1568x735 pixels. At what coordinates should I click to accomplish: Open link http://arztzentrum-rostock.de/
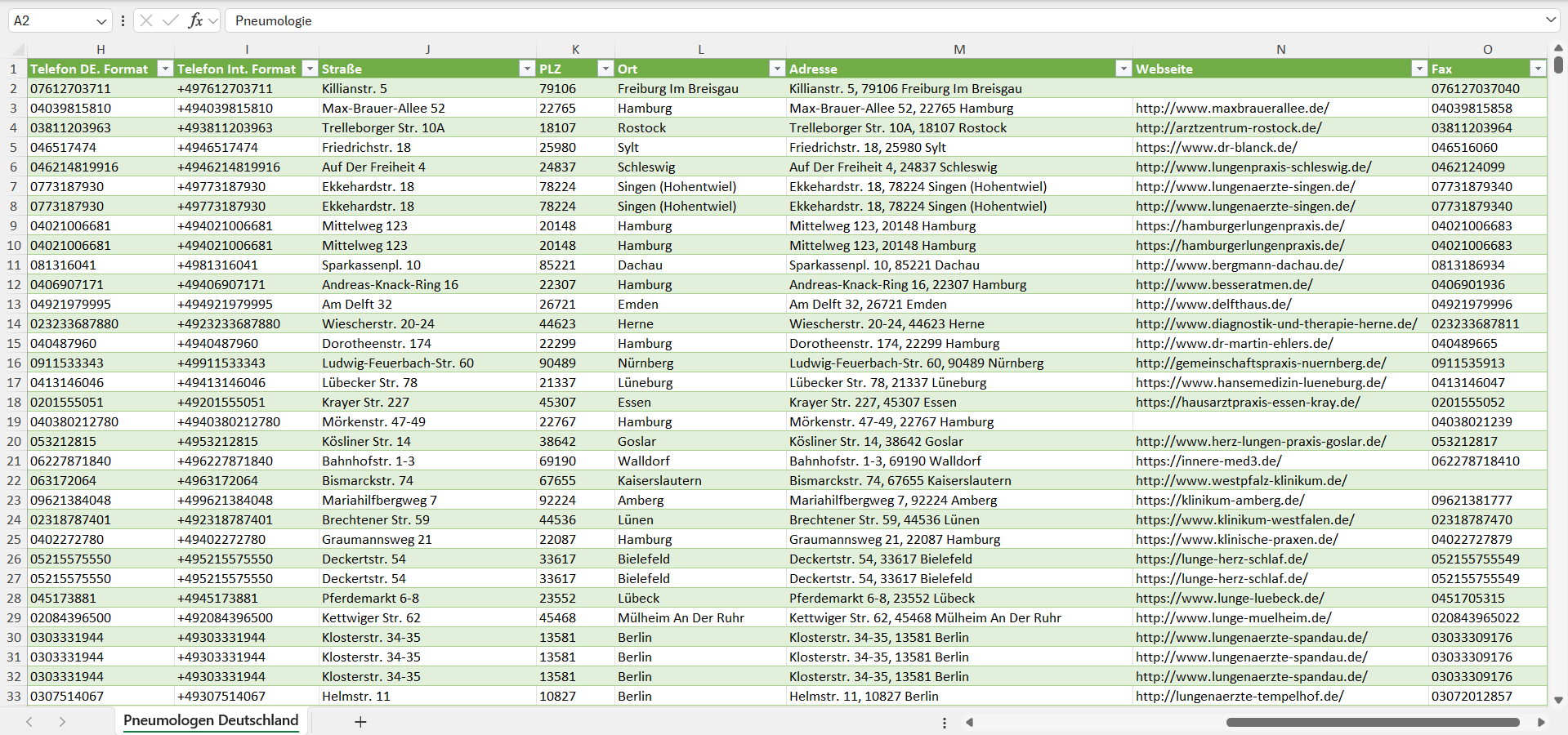coord(1228,127)
